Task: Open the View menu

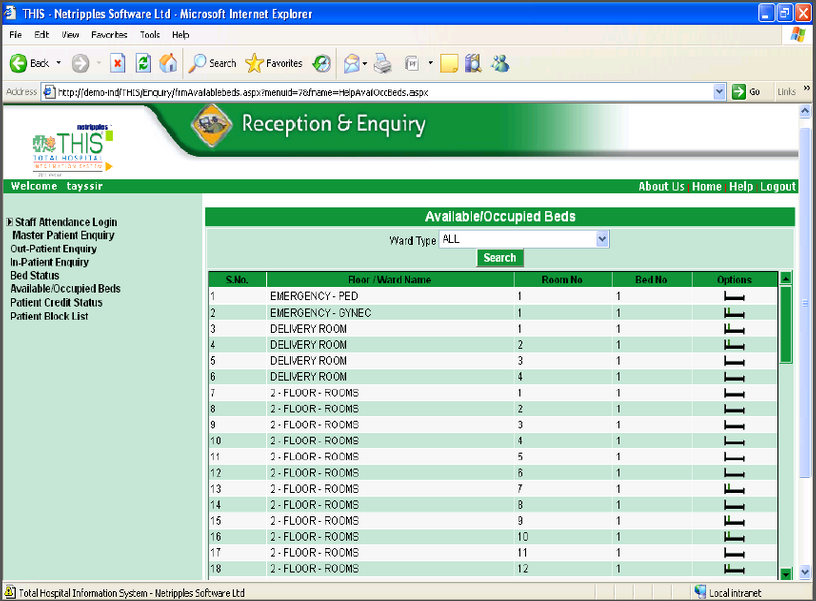Action: coord(70,35)
